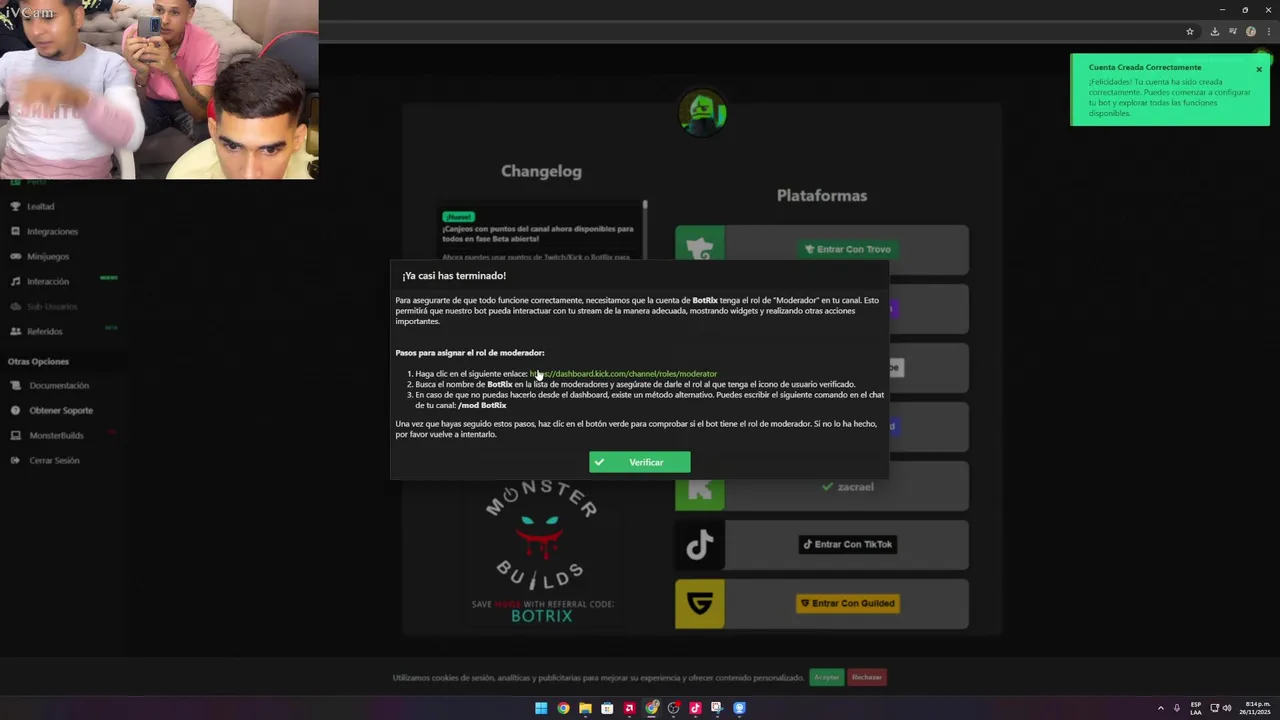This screenshot has height=720, width=1280.
Task: Click the zacrael Kick account button
Action: [x=847, y=486]
